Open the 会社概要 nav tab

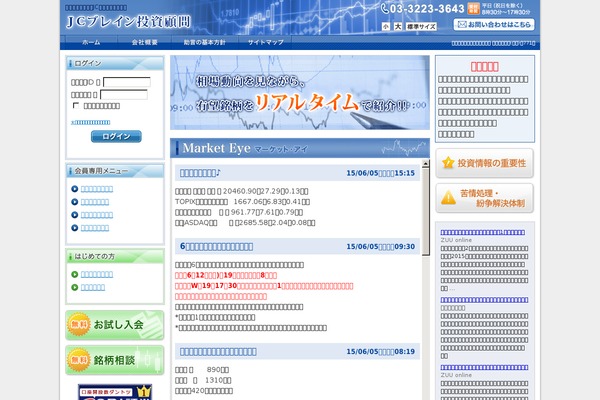pyautogui.click(x=145, y=42)
